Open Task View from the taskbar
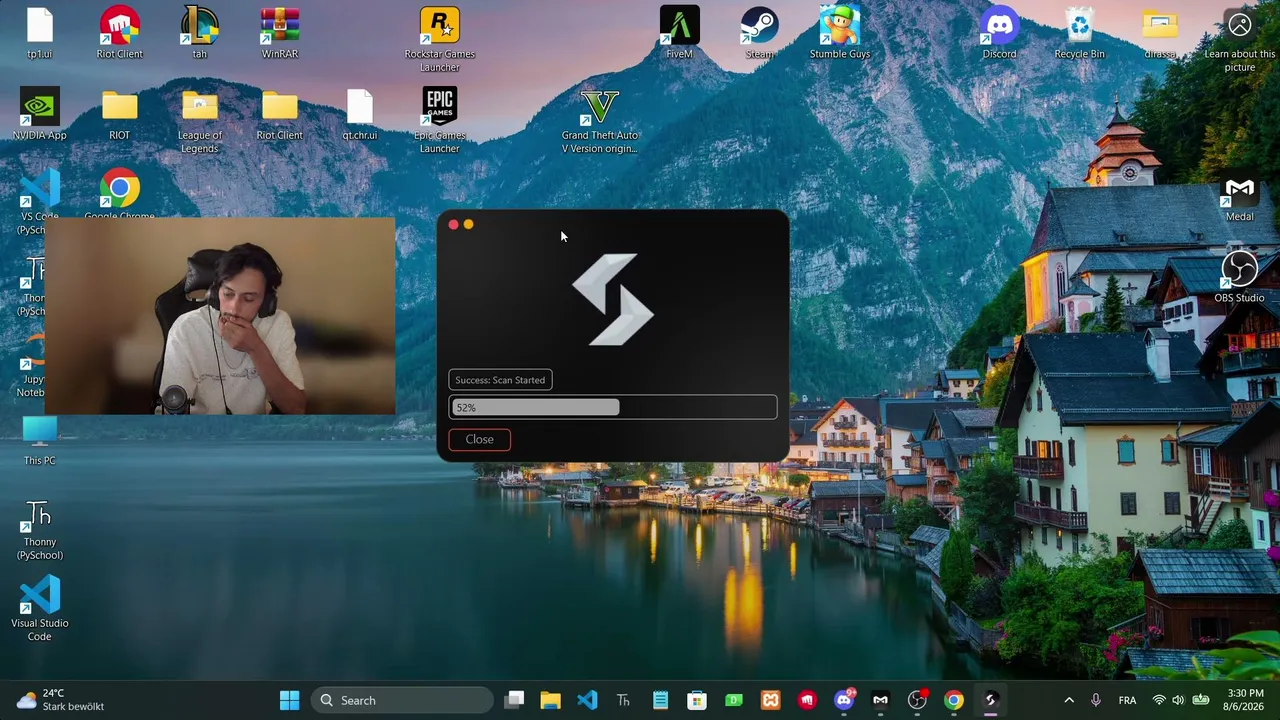Viewport: 1280px width, 720px height. coord(514,700)
